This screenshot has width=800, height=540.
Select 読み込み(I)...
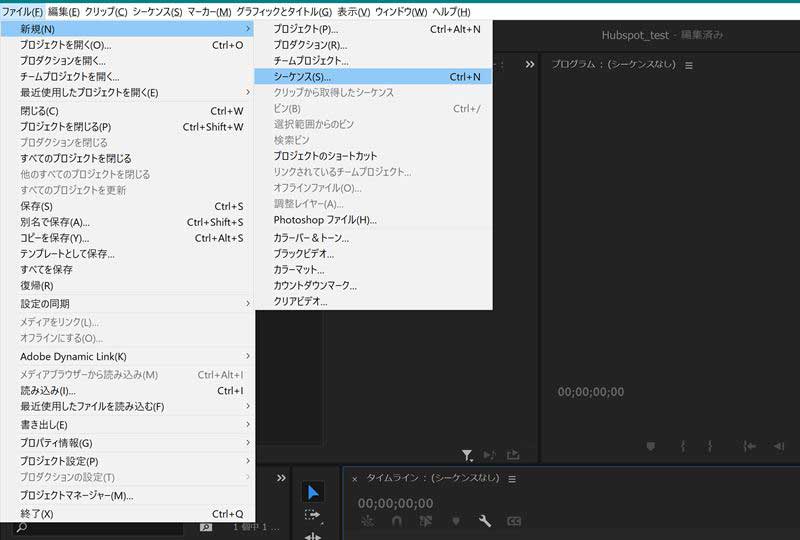(127, 390)
